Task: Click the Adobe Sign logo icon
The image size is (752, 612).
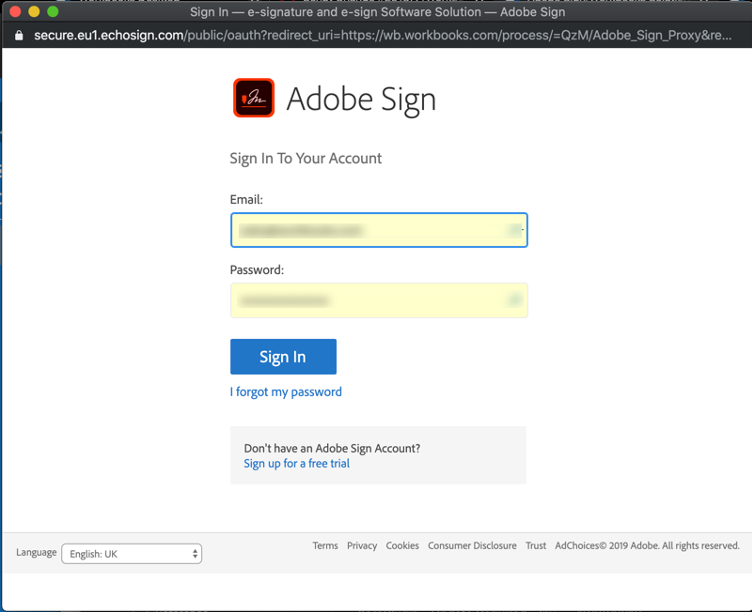Action: pos(254,98)
